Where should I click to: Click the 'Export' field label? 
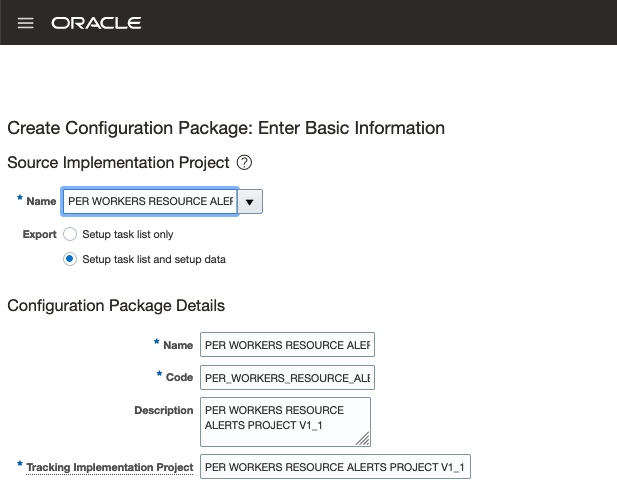[x=39, y=234]
